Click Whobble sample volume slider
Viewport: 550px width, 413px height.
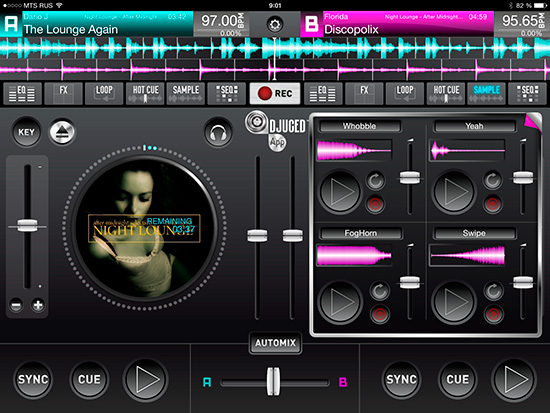point(410,177)
